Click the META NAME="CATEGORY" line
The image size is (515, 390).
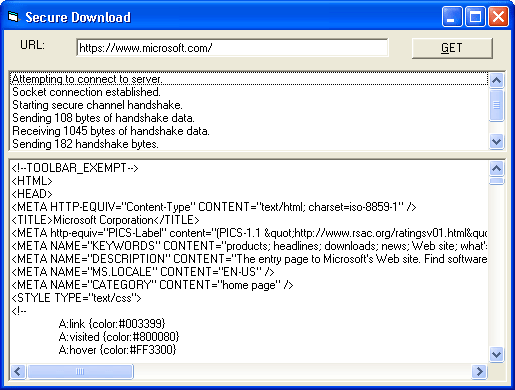tap(152, 285)
